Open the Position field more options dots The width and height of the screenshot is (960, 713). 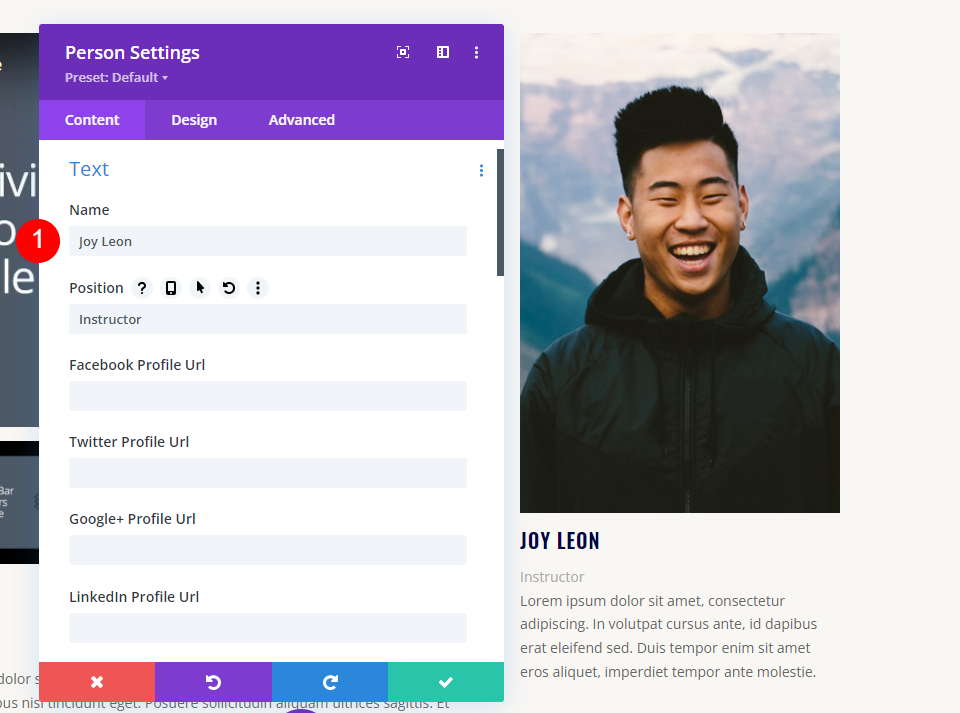258,288
